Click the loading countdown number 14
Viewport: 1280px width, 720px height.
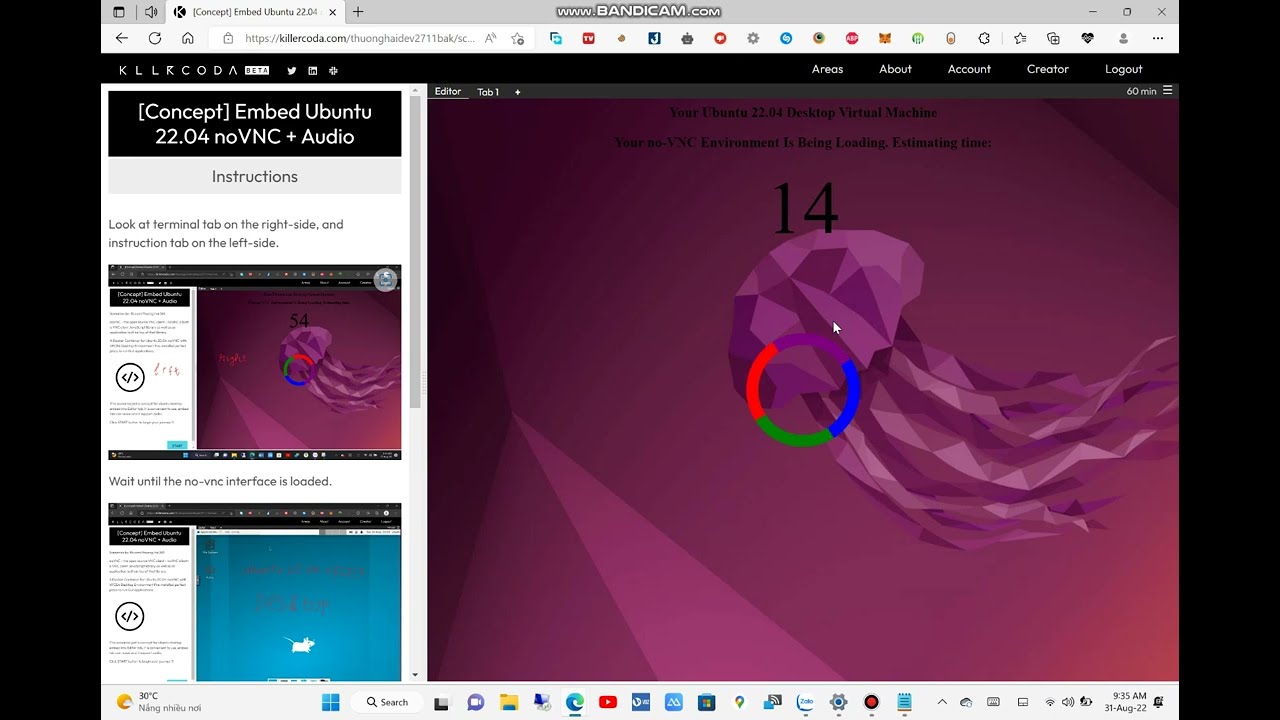tap(804, 208)
